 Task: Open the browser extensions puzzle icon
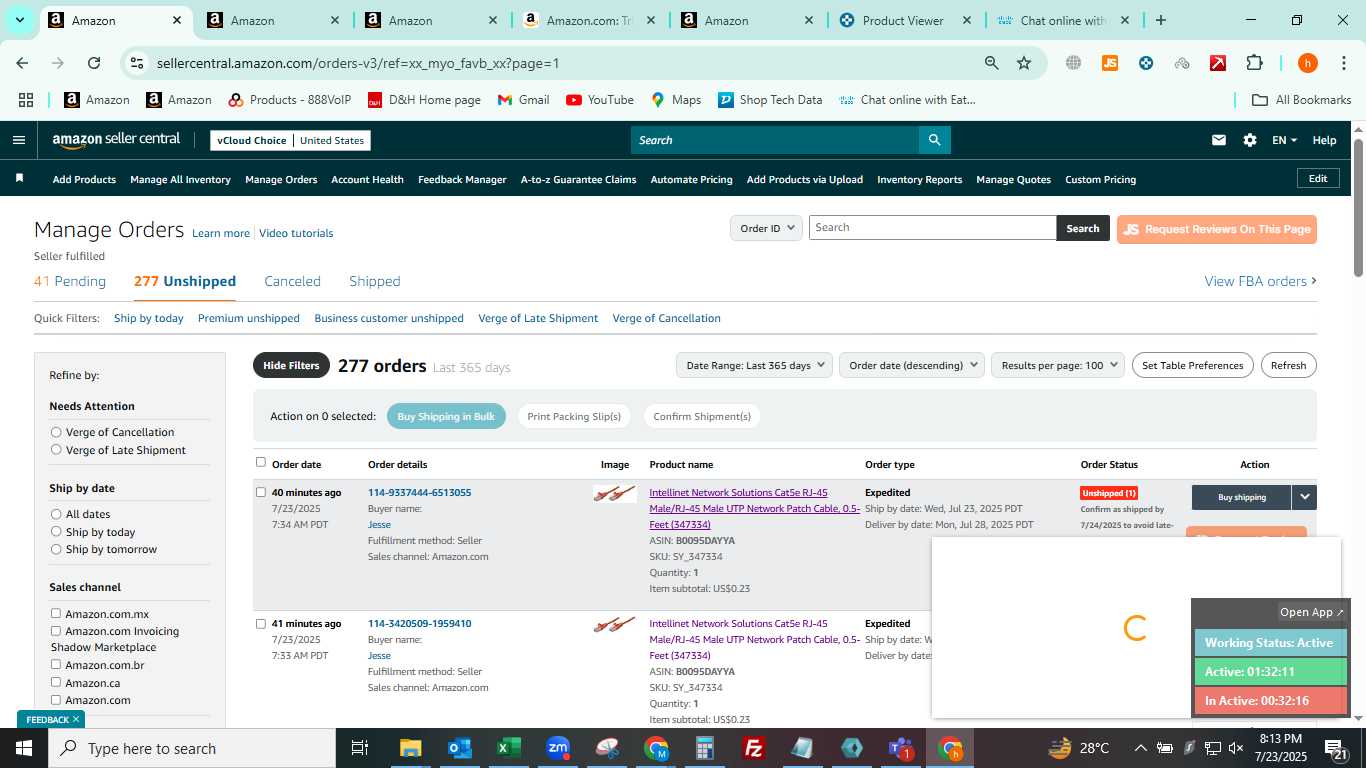(1254, 63)
